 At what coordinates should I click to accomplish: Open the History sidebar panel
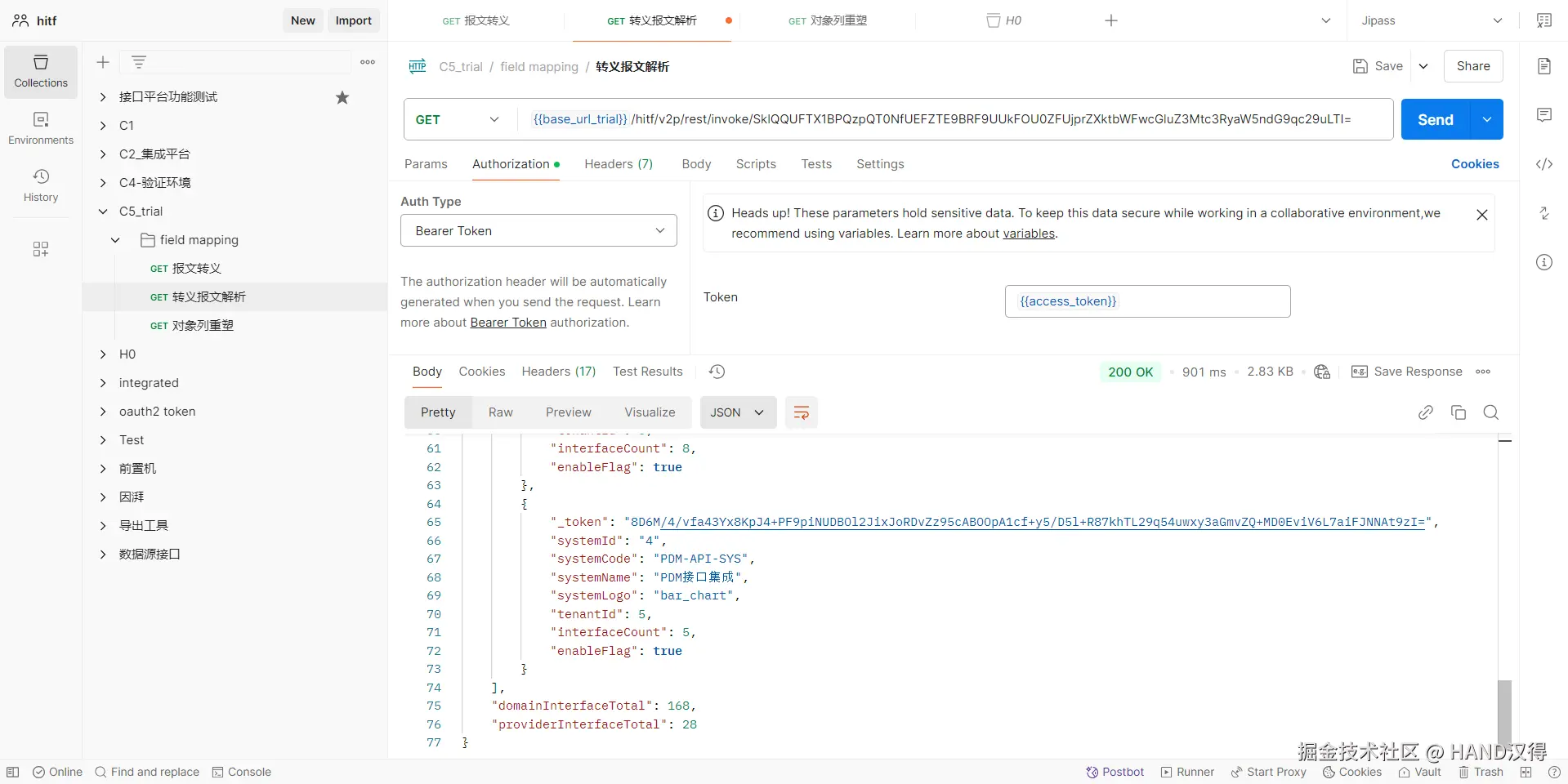(41, 185)
